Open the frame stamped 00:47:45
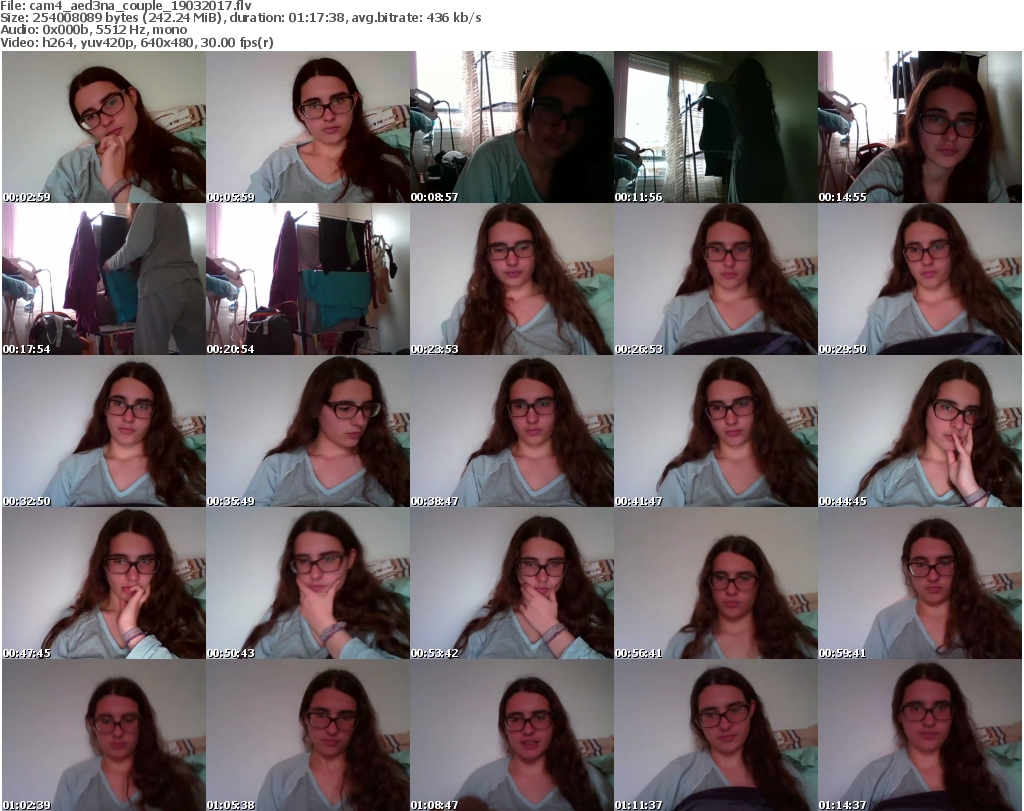The image size is (1024, 811). click(104, 583)
